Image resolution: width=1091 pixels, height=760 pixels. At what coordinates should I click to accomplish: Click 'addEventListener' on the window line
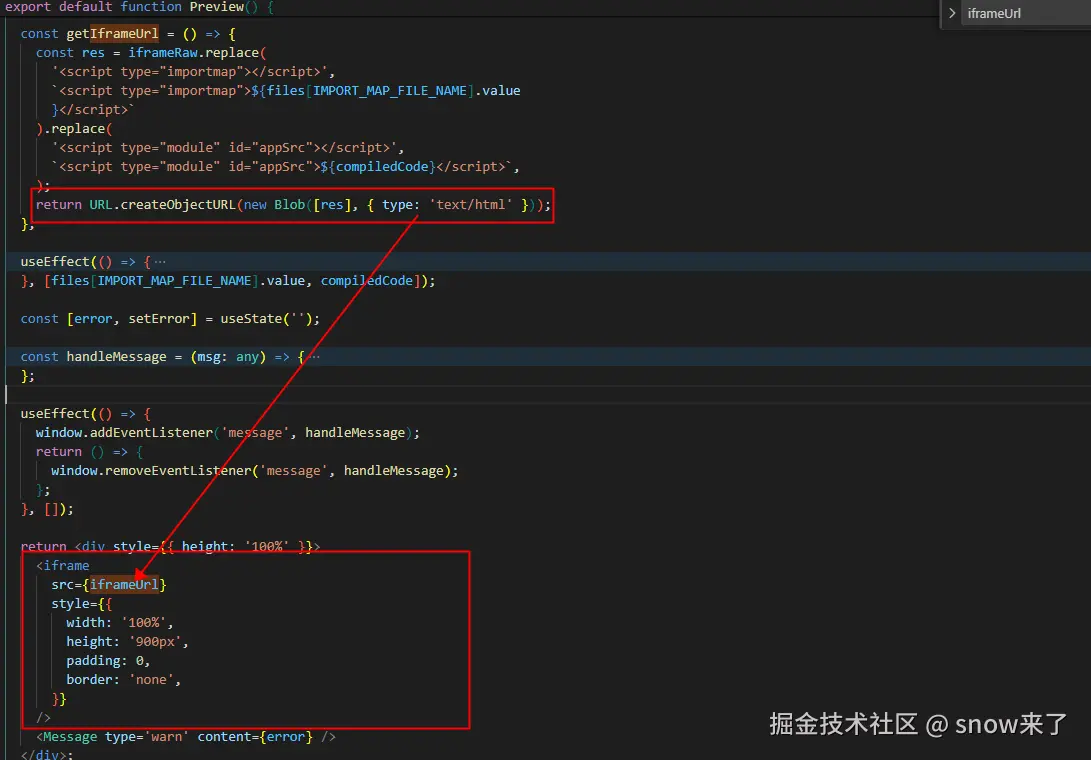coord(151,433)
